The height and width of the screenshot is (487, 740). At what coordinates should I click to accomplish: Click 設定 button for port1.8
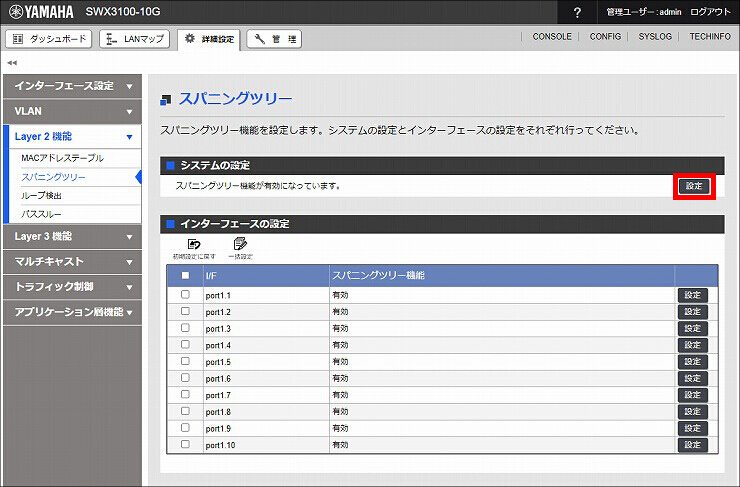tap(692, 411)
